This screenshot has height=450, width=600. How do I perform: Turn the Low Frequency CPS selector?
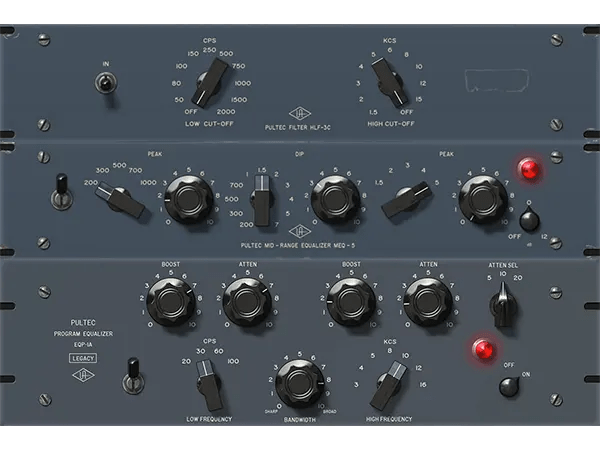click(x=209, y=385)
